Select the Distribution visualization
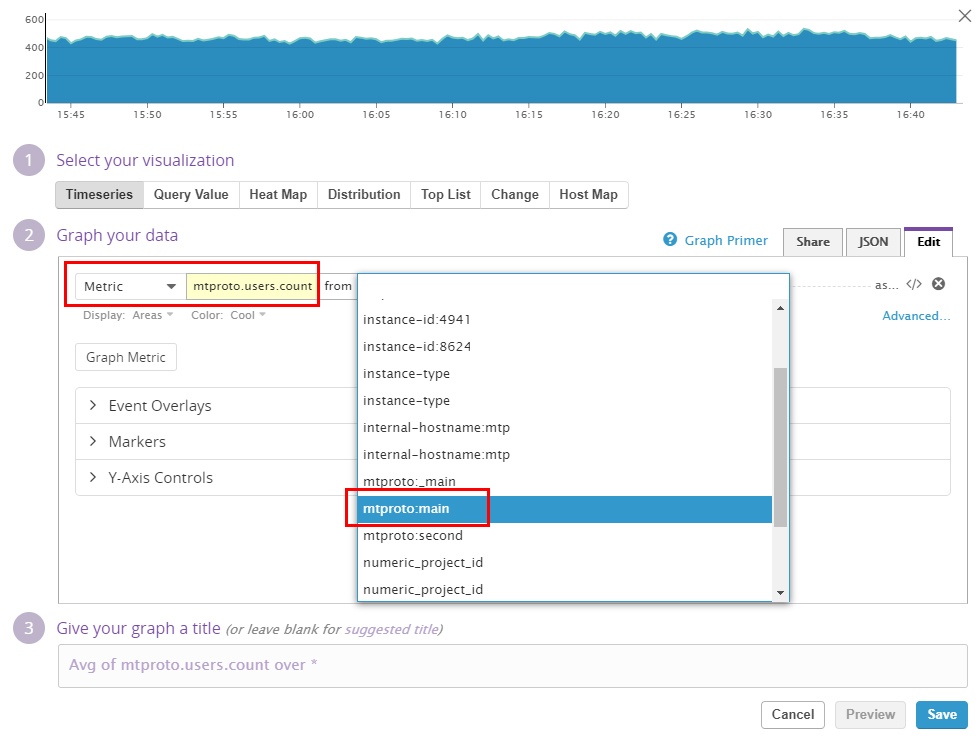 [x=364, y=194]
